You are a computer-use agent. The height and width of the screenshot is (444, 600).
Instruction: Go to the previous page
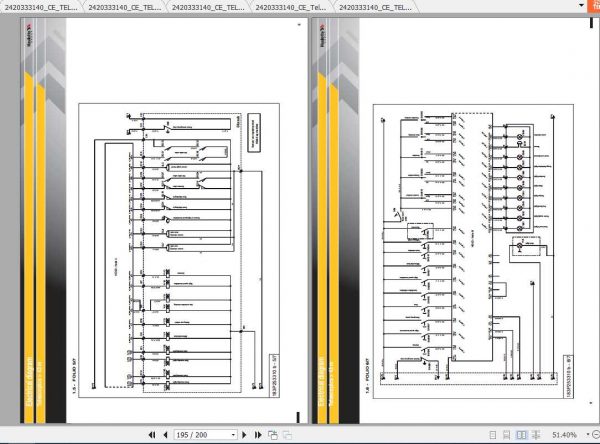pos(165,435)
